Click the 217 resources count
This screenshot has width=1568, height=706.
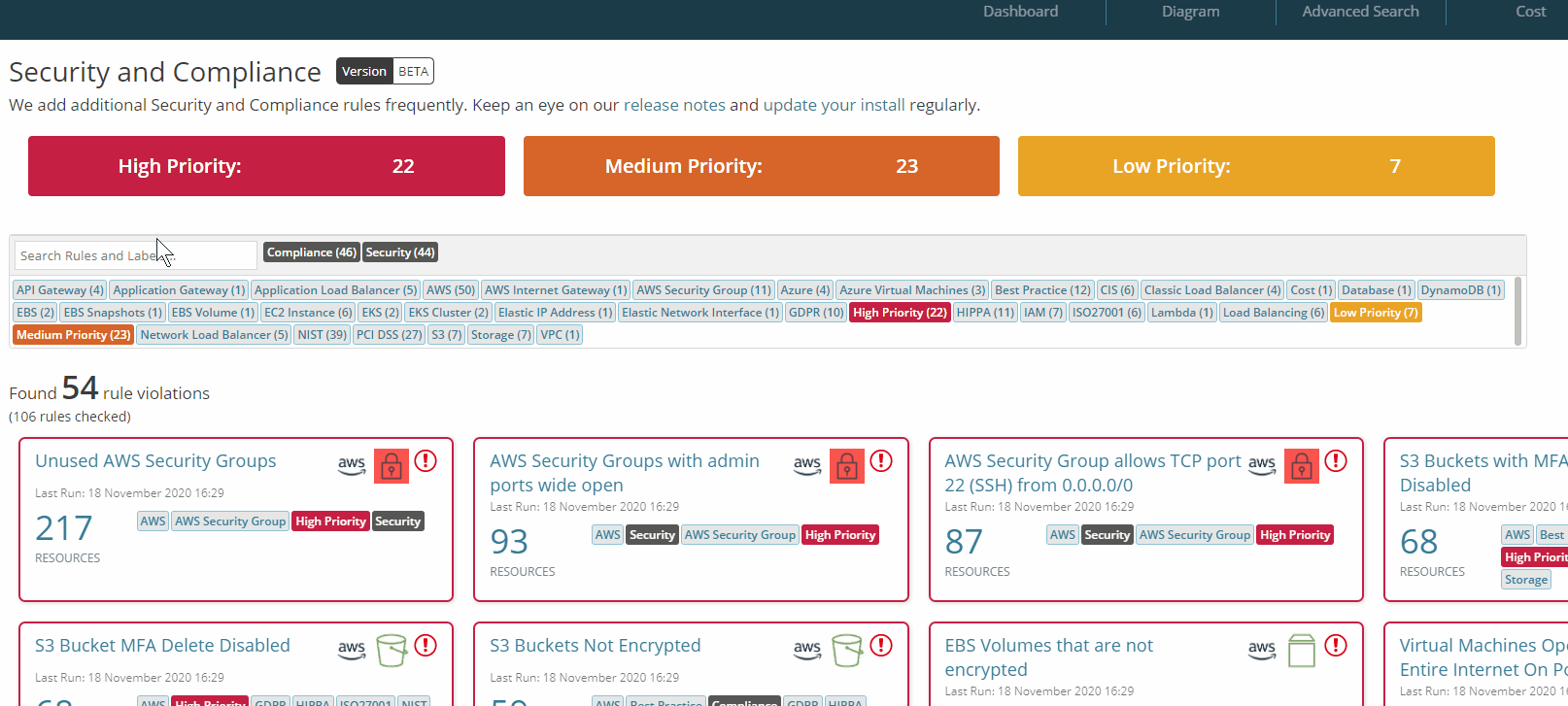[x=64, y=528]
